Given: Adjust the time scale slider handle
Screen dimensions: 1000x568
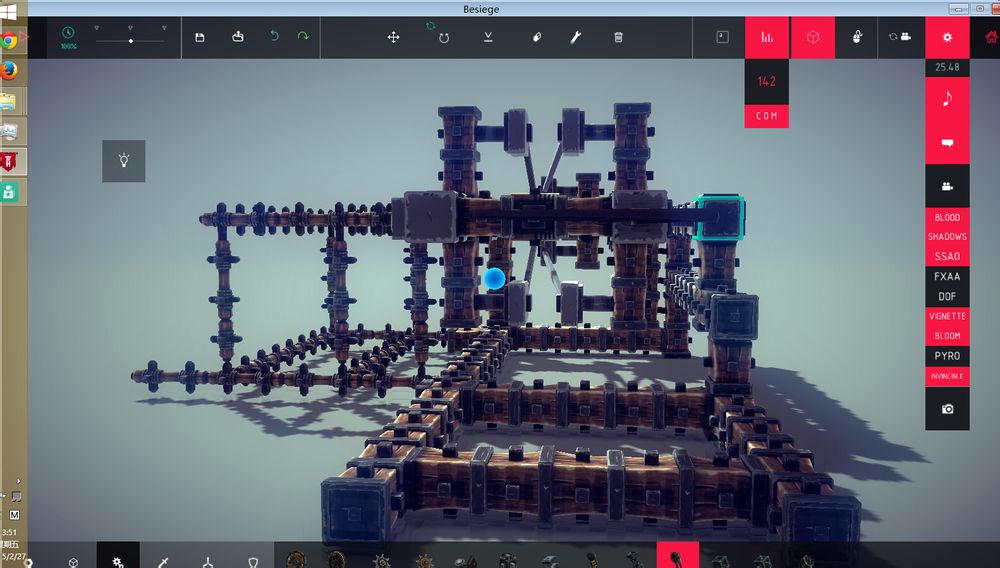Looking at the screenshot, I should click(131, 41).
